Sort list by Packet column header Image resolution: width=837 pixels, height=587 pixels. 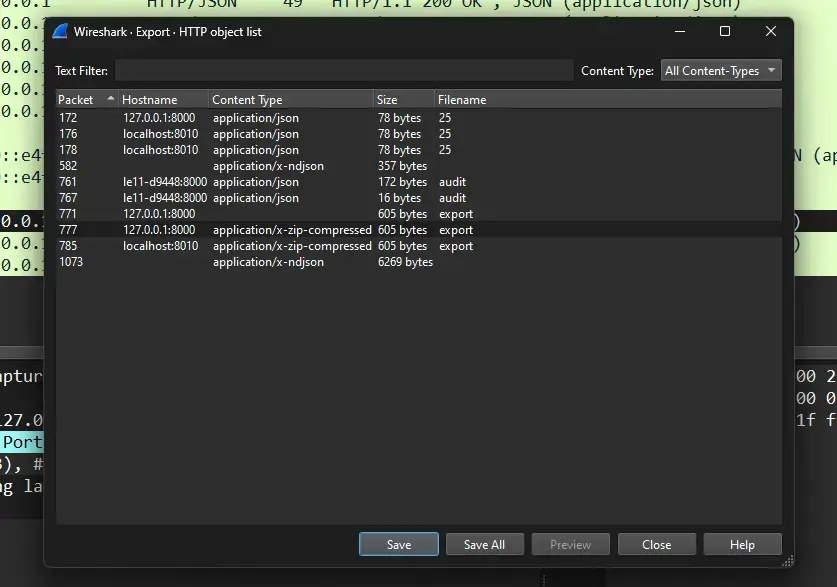[86, 100]
